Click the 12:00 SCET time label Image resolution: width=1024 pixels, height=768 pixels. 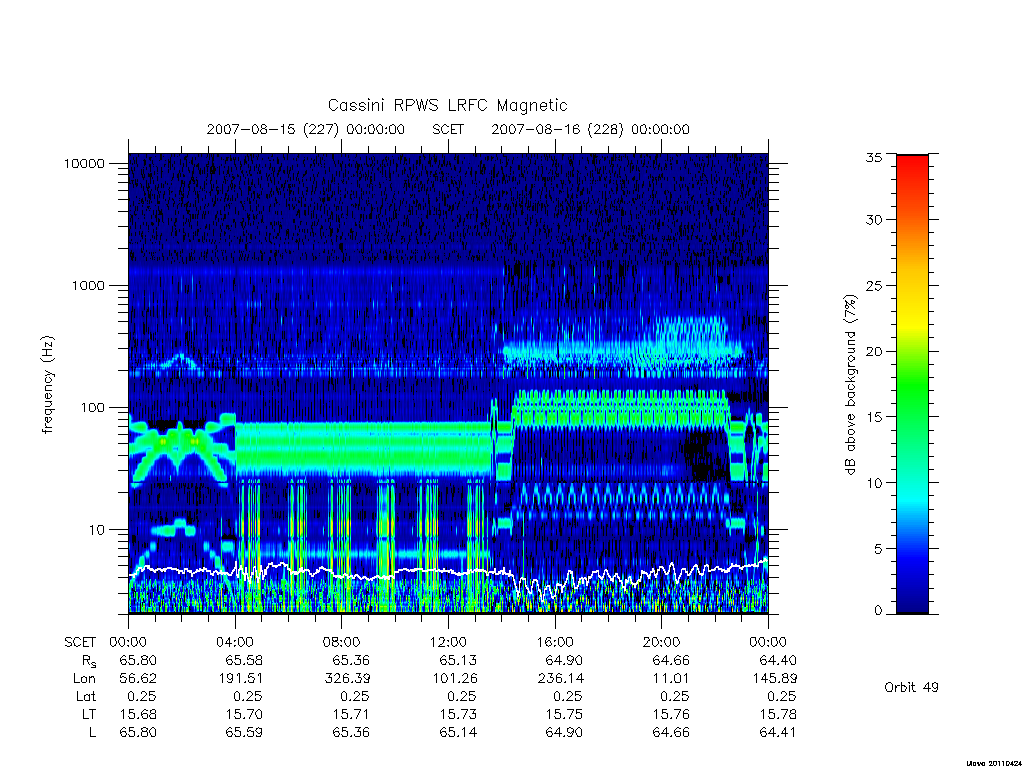[448, 642]
